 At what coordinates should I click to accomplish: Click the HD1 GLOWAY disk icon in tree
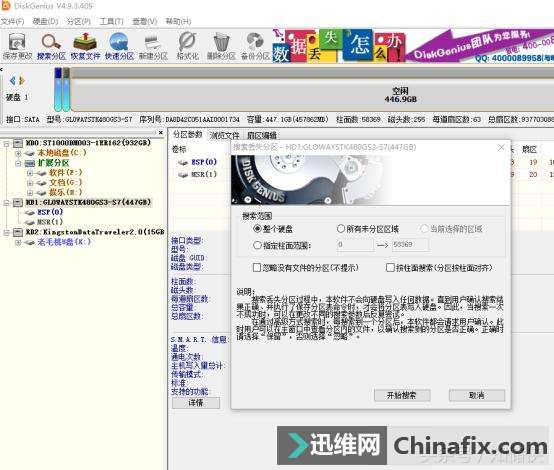pos(18,202)
